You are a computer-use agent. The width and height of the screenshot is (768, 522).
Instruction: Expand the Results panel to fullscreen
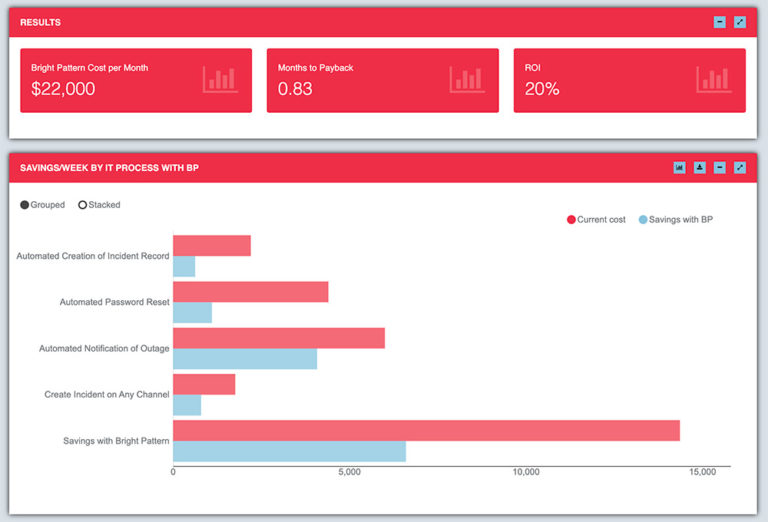pyautogui.click(x=740, y=22)
